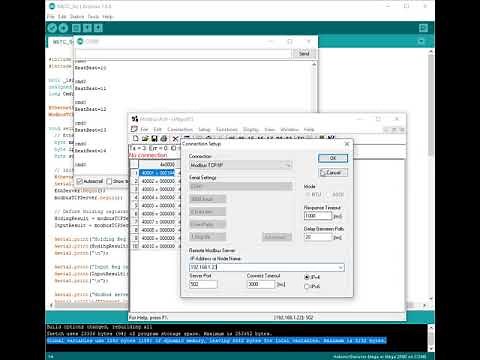Click the Arduino sketch tab

[61, 42]
